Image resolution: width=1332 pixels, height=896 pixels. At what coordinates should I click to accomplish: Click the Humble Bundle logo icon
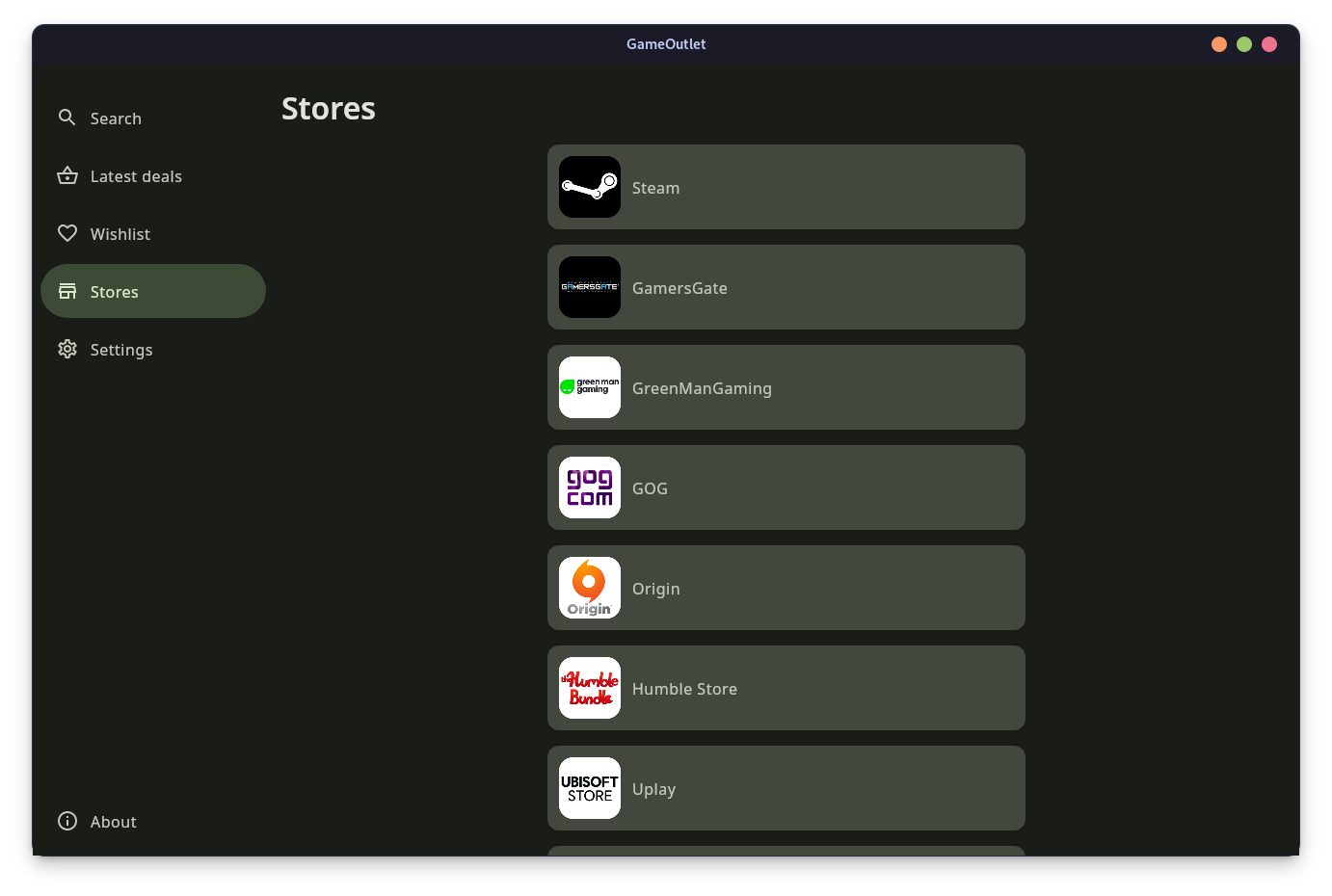[589, 688]
